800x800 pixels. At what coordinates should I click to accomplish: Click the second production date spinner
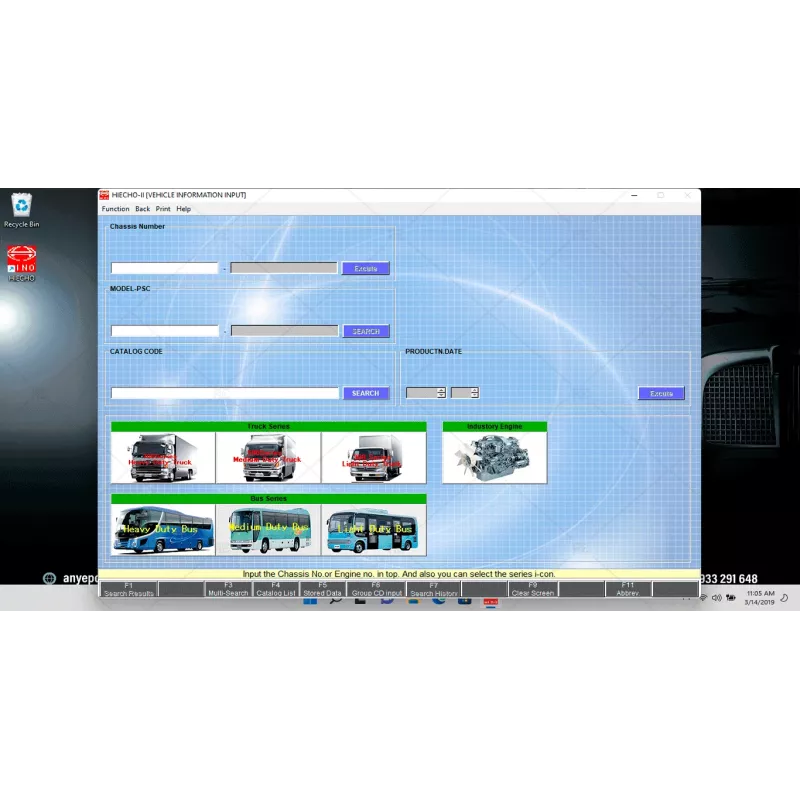click(x=464, y=393)
